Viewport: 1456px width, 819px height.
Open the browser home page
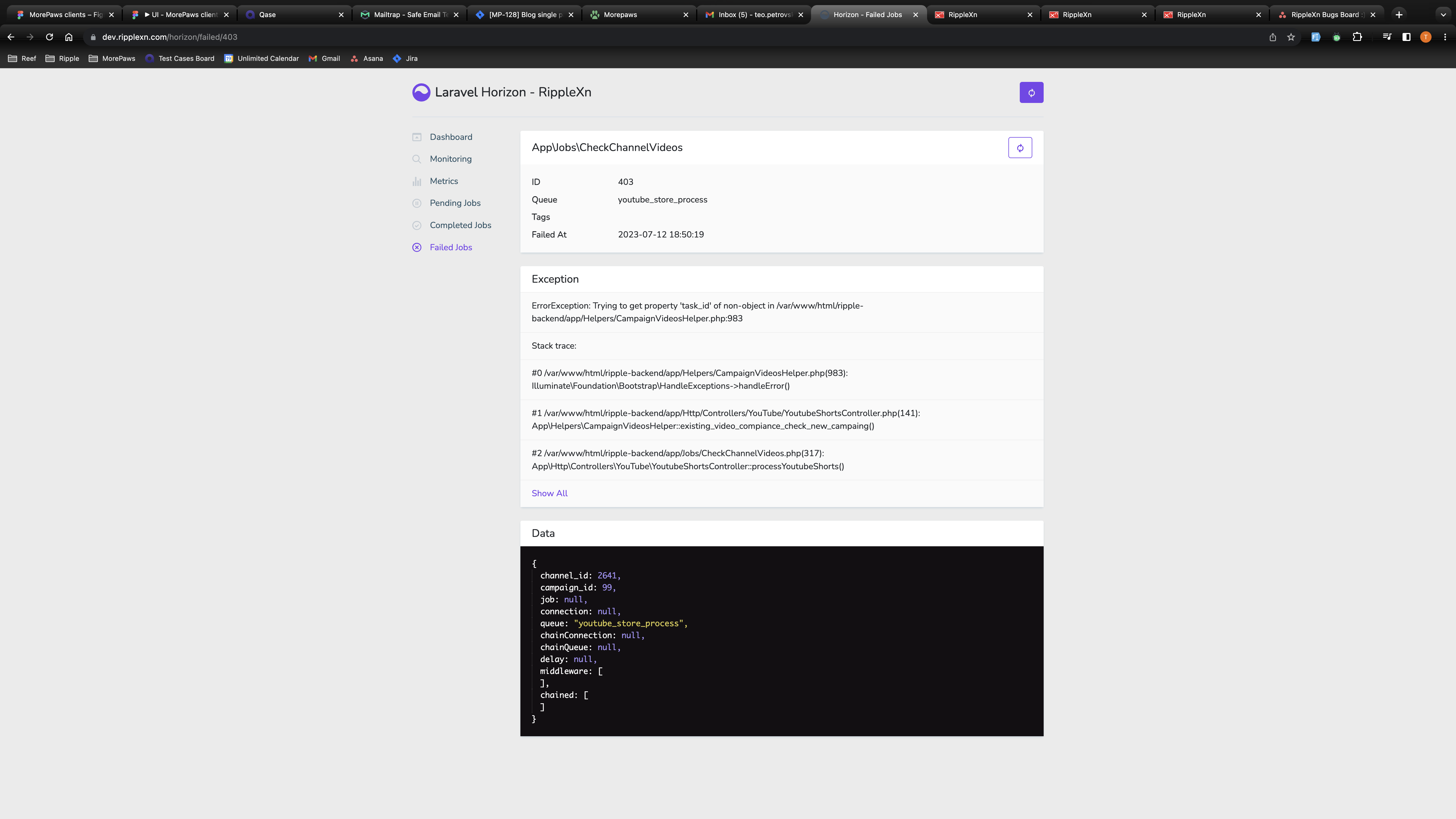pos(69,37)
